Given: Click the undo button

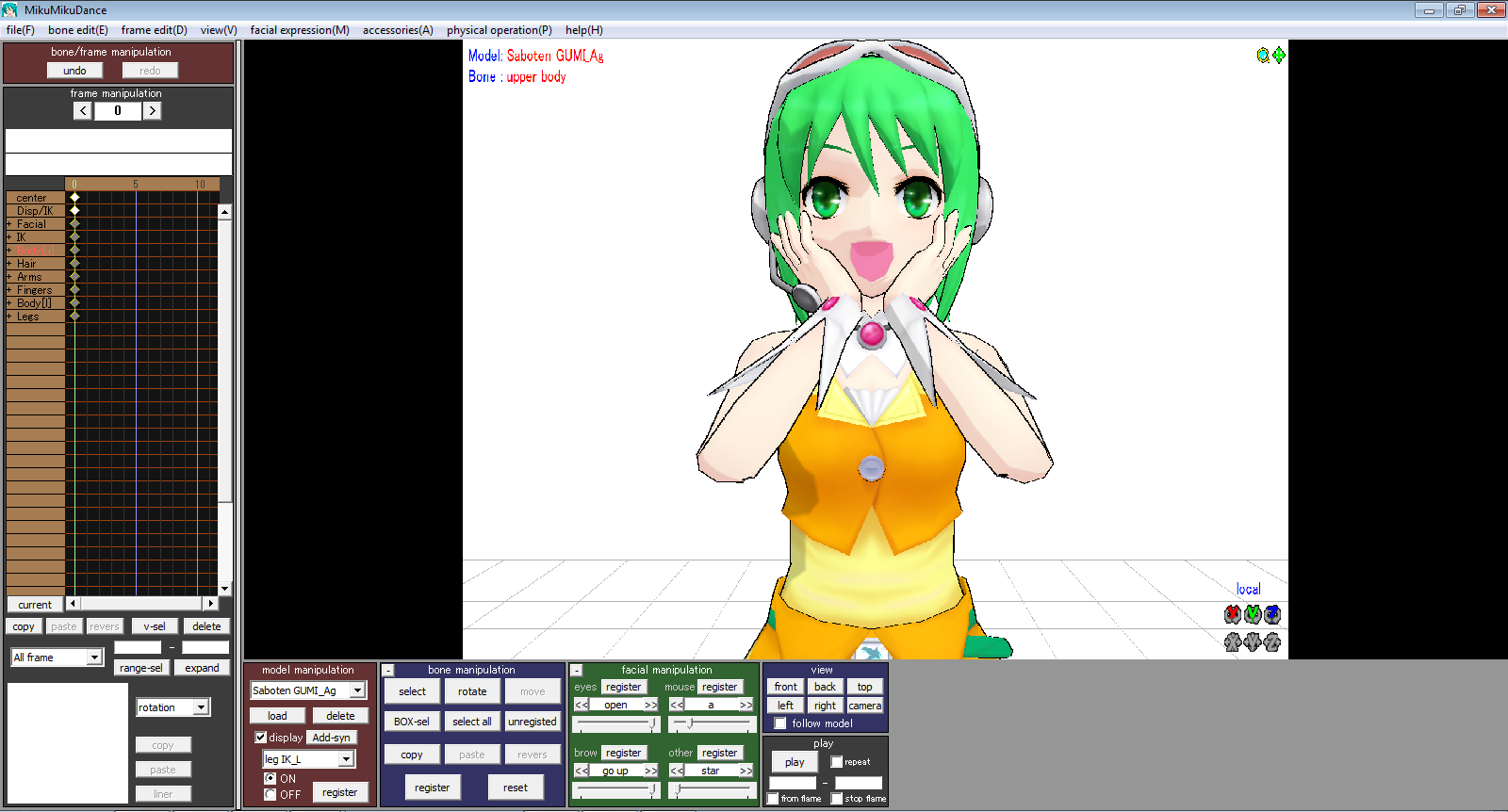Looking at the screenshot, I should (x=74, y=71).
